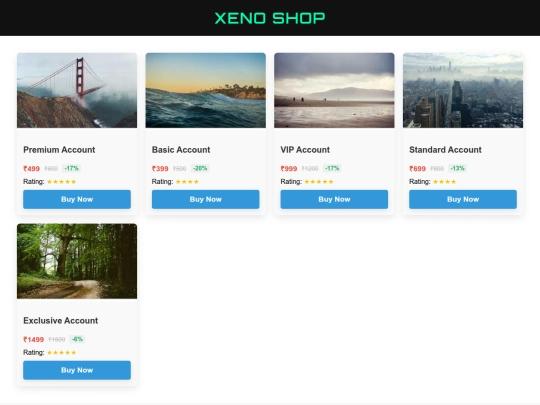Open the forest path product image

(x=77, y=261)
